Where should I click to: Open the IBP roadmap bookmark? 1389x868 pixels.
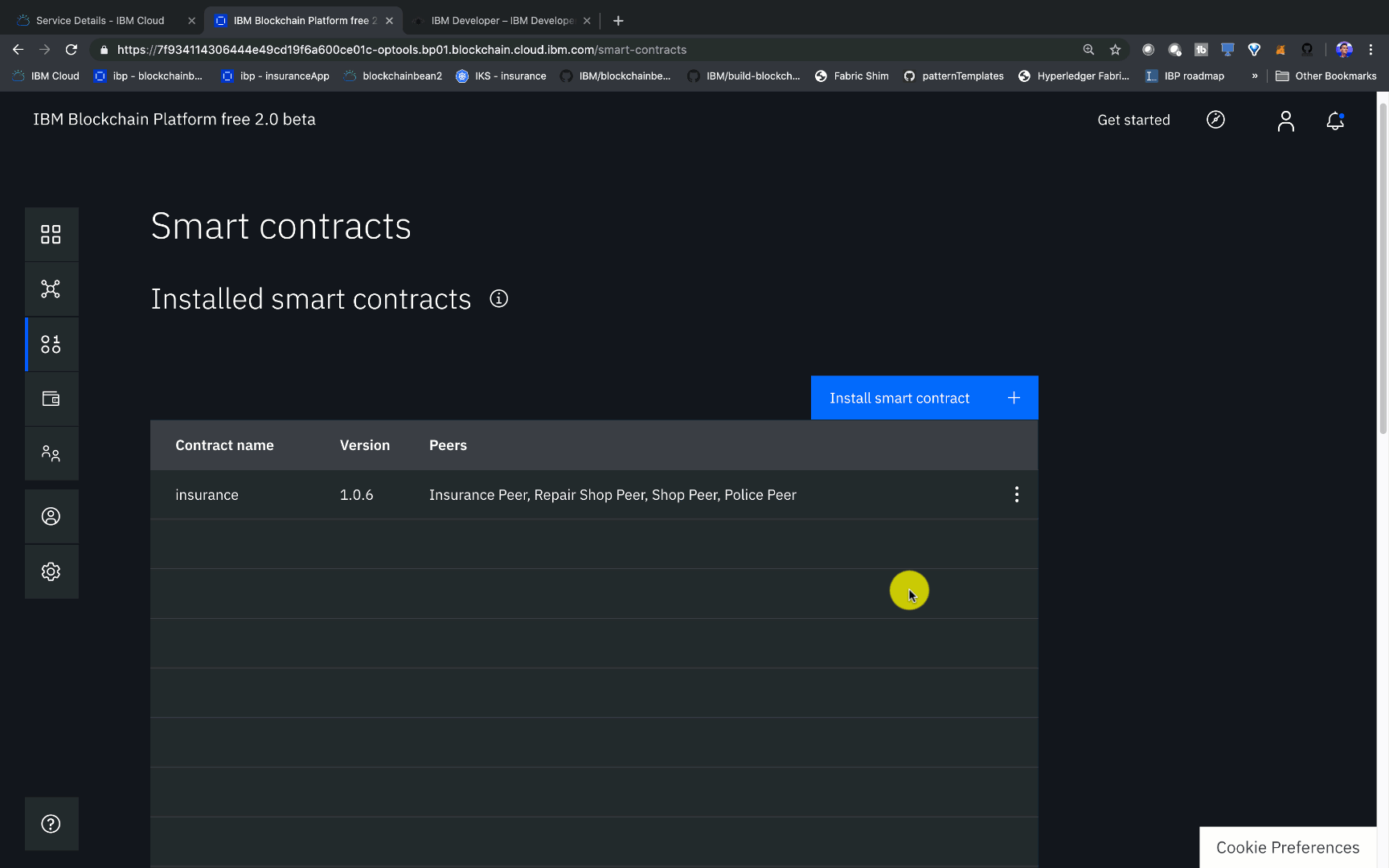1185,76
